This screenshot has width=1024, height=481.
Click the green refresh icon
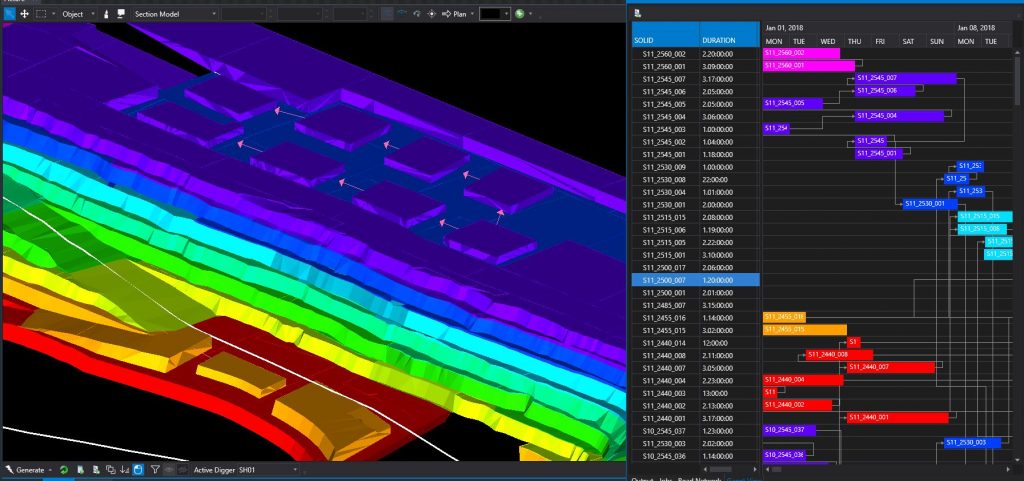64,469
